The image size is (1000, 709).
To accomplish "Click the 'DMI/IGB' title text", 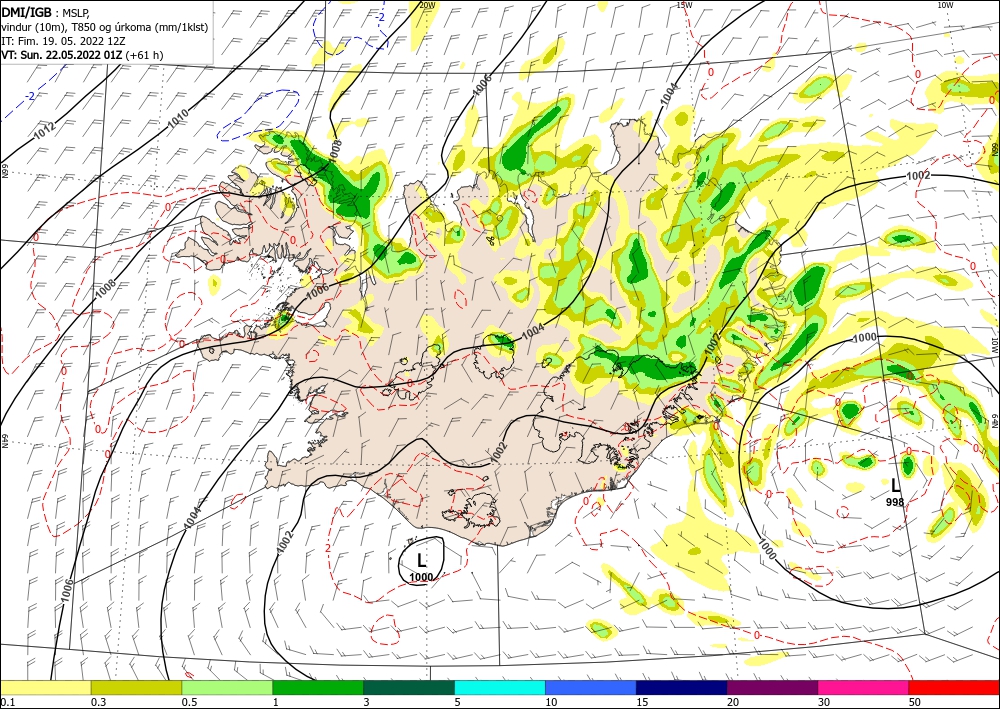I will 27,12.
